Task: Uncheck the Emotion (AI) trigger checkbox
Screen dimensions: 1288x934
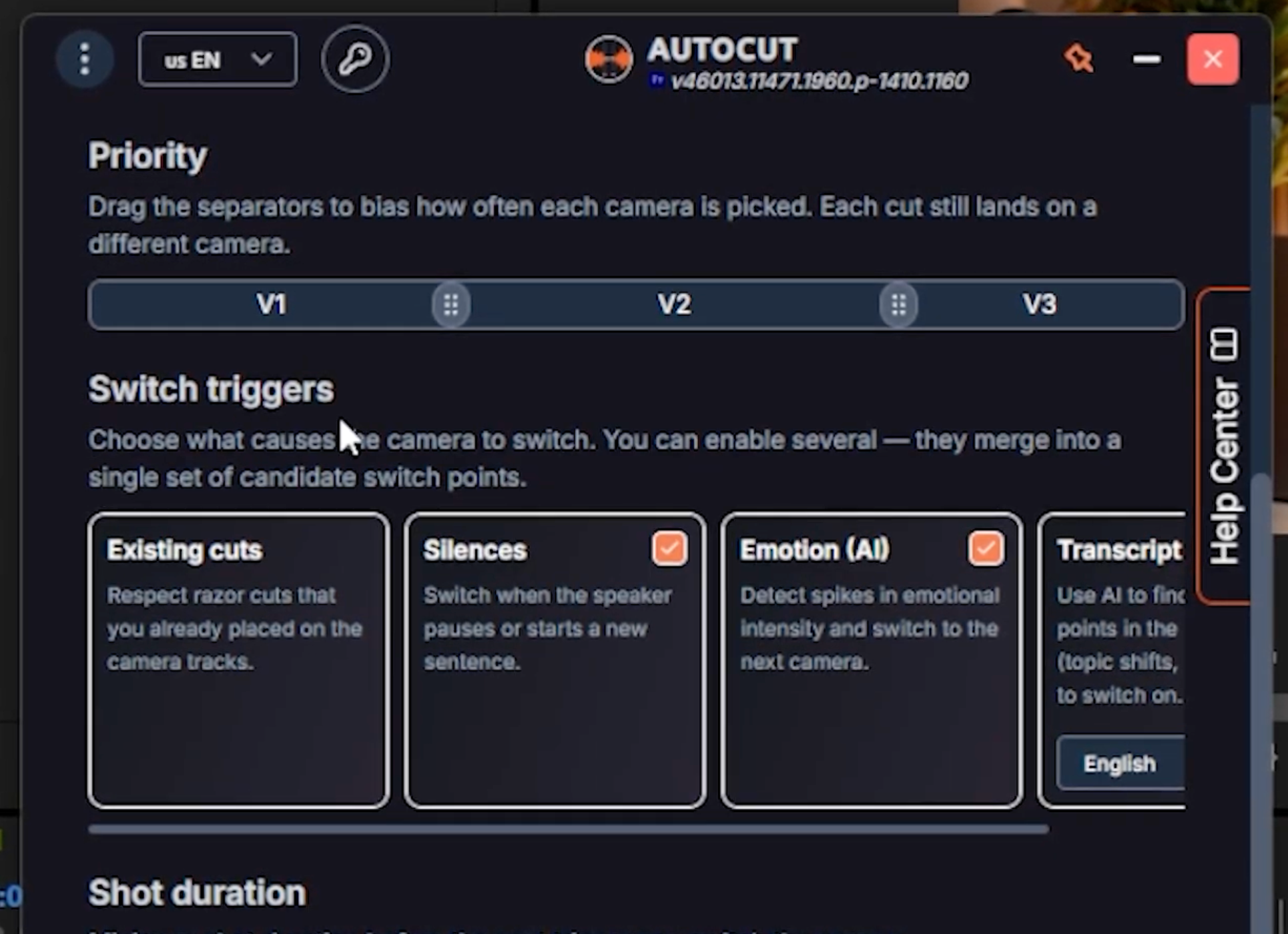Action: point(986,549)
